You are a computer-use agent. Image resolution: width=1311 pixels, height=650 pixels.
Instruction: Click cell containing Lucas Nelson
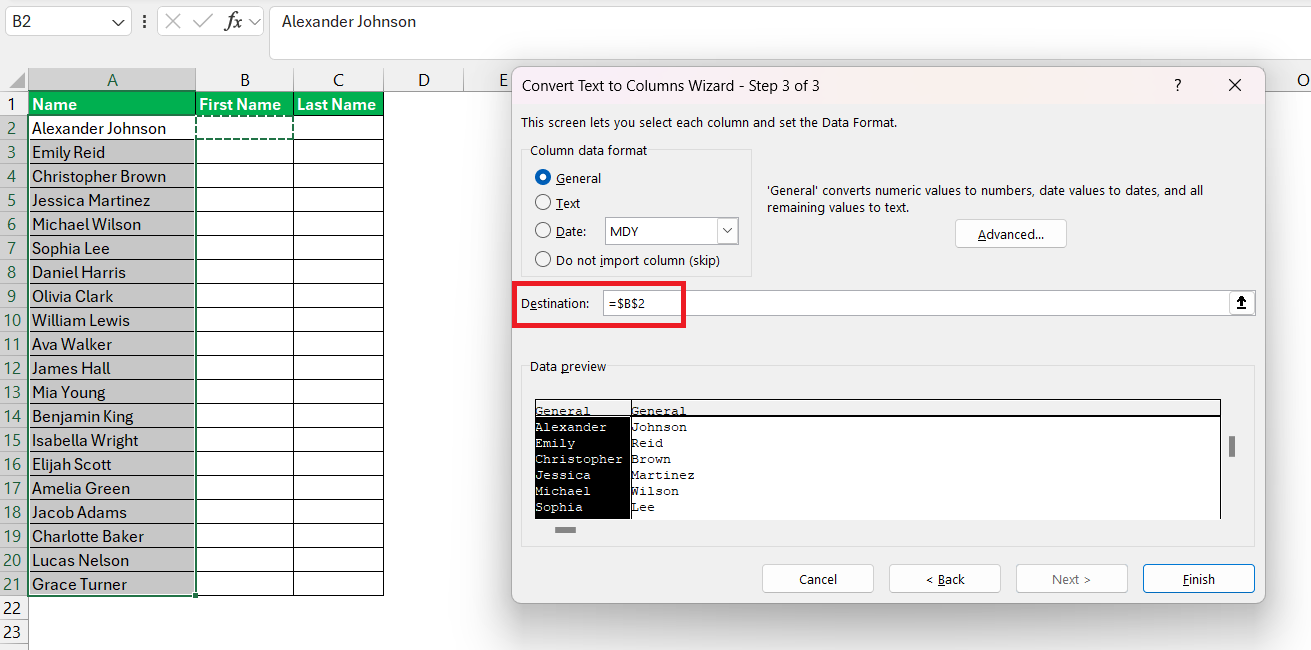point(112,560)
